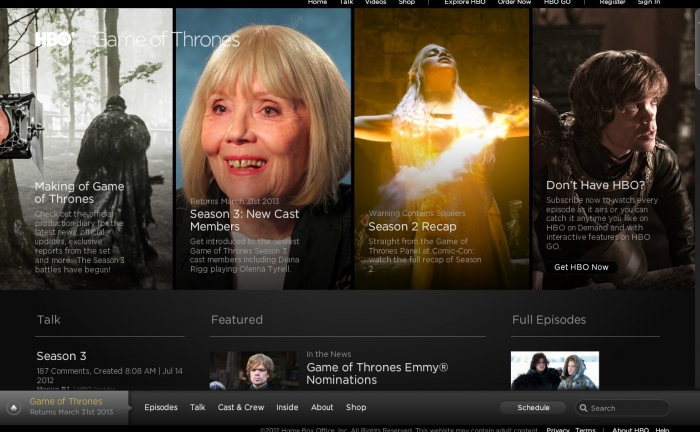Open Season 3: New Cast Members headline

click(244, 220)
